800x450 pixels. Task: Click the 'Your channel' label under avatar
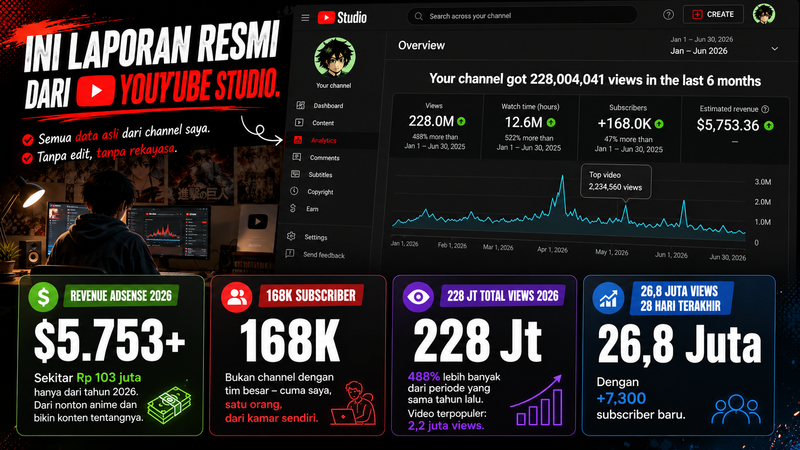click(x=334, y=86)
